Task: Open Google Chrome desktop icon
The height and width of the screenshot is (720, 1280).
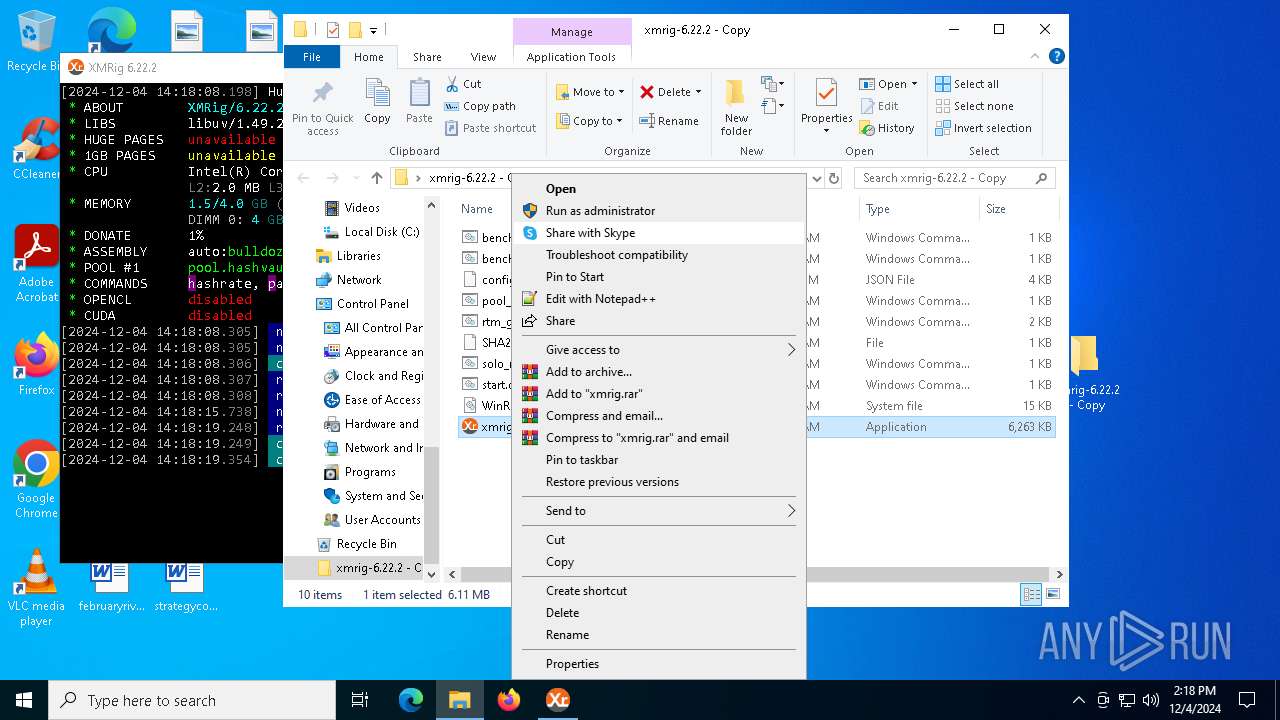Action: pos(36,480)
